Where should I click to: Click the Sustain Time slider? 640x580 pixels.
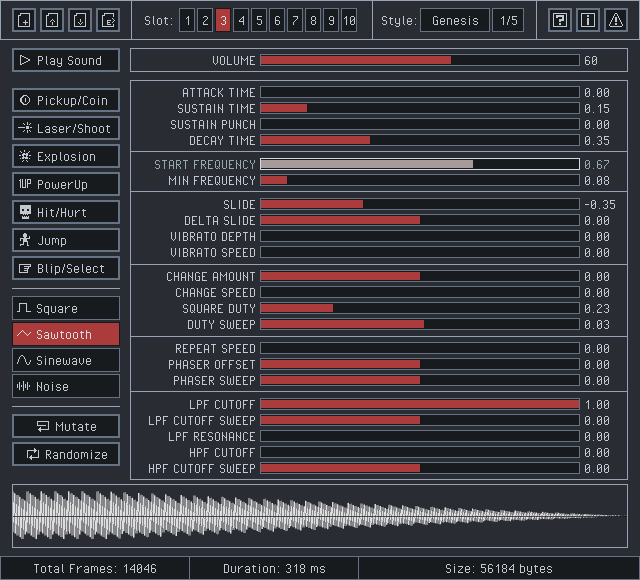(420, 108)
